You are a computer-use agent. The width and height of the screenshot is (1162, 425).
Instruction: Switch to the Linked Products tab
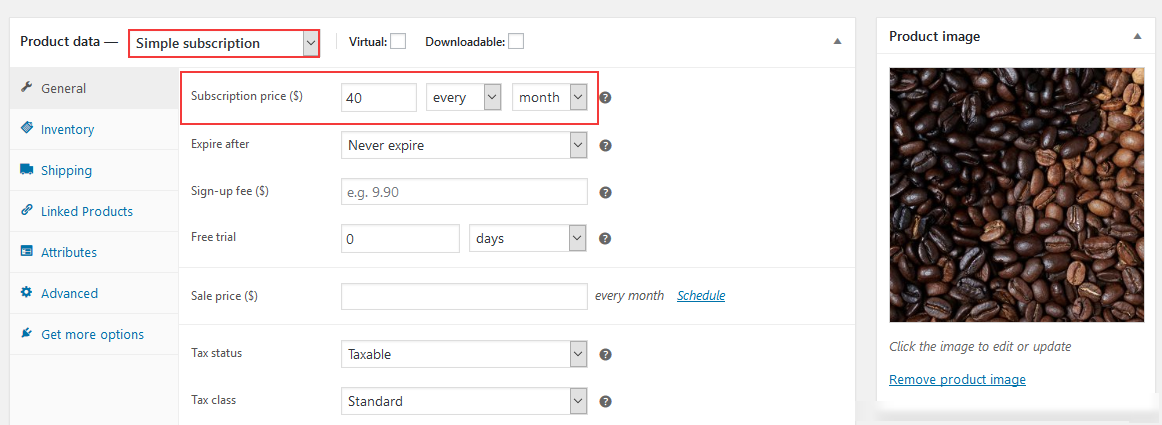[x=87, y=211]
